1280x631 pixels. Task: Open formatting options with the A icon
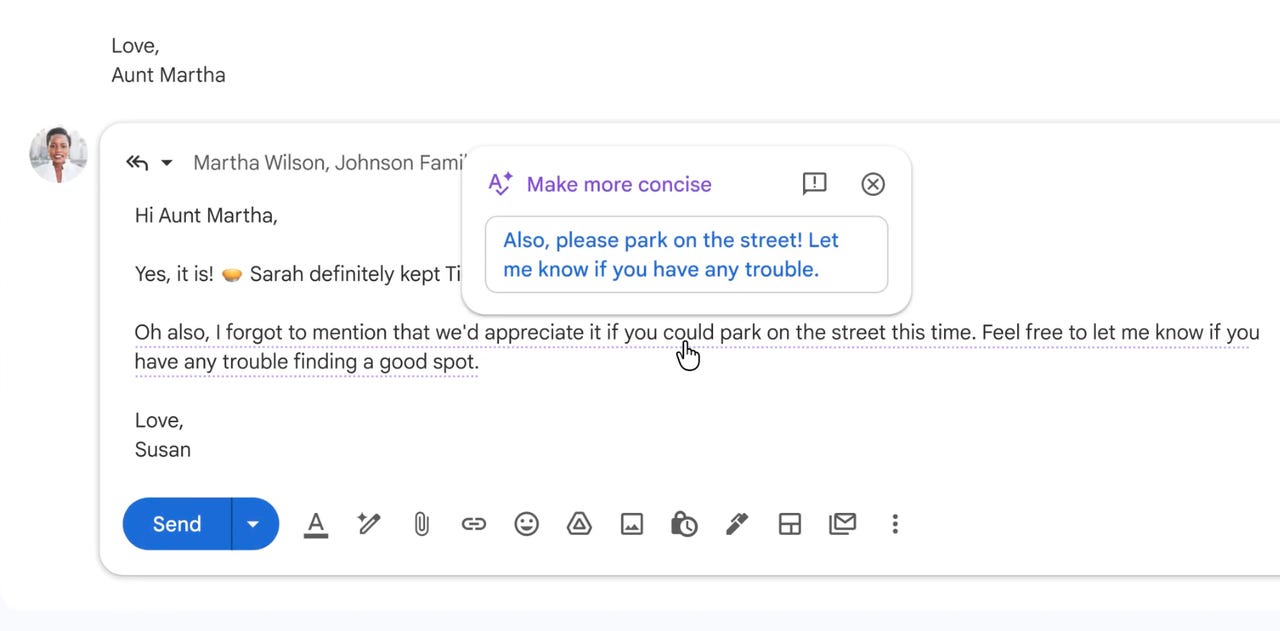316,524
